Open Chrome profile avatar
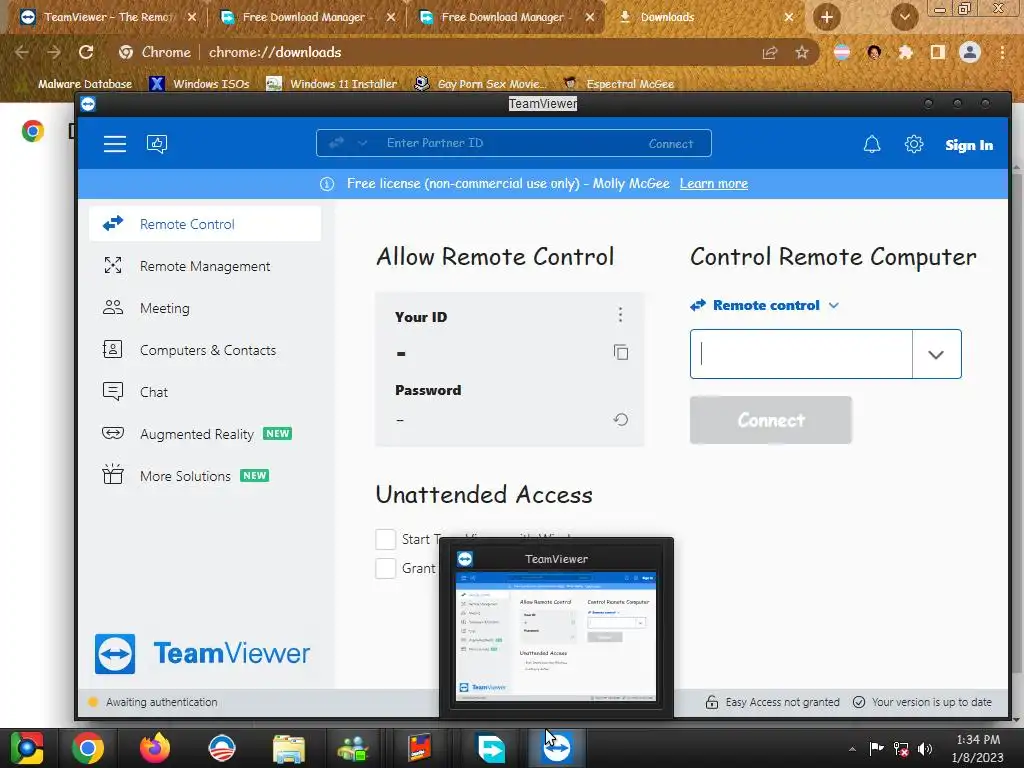Image resolution: width=1024 pixels, height=768 pixels. coord(970,52)
